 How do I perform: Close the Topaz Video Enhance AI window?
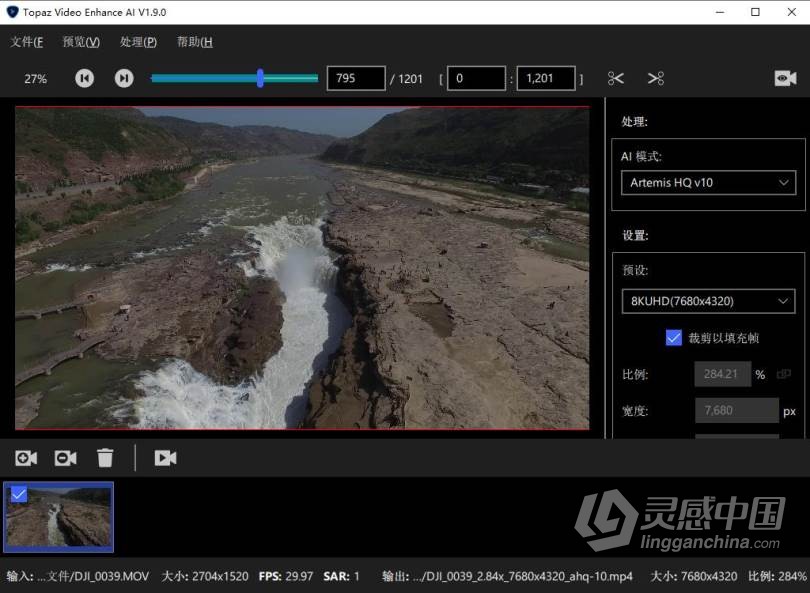click(x=791, y=12)
